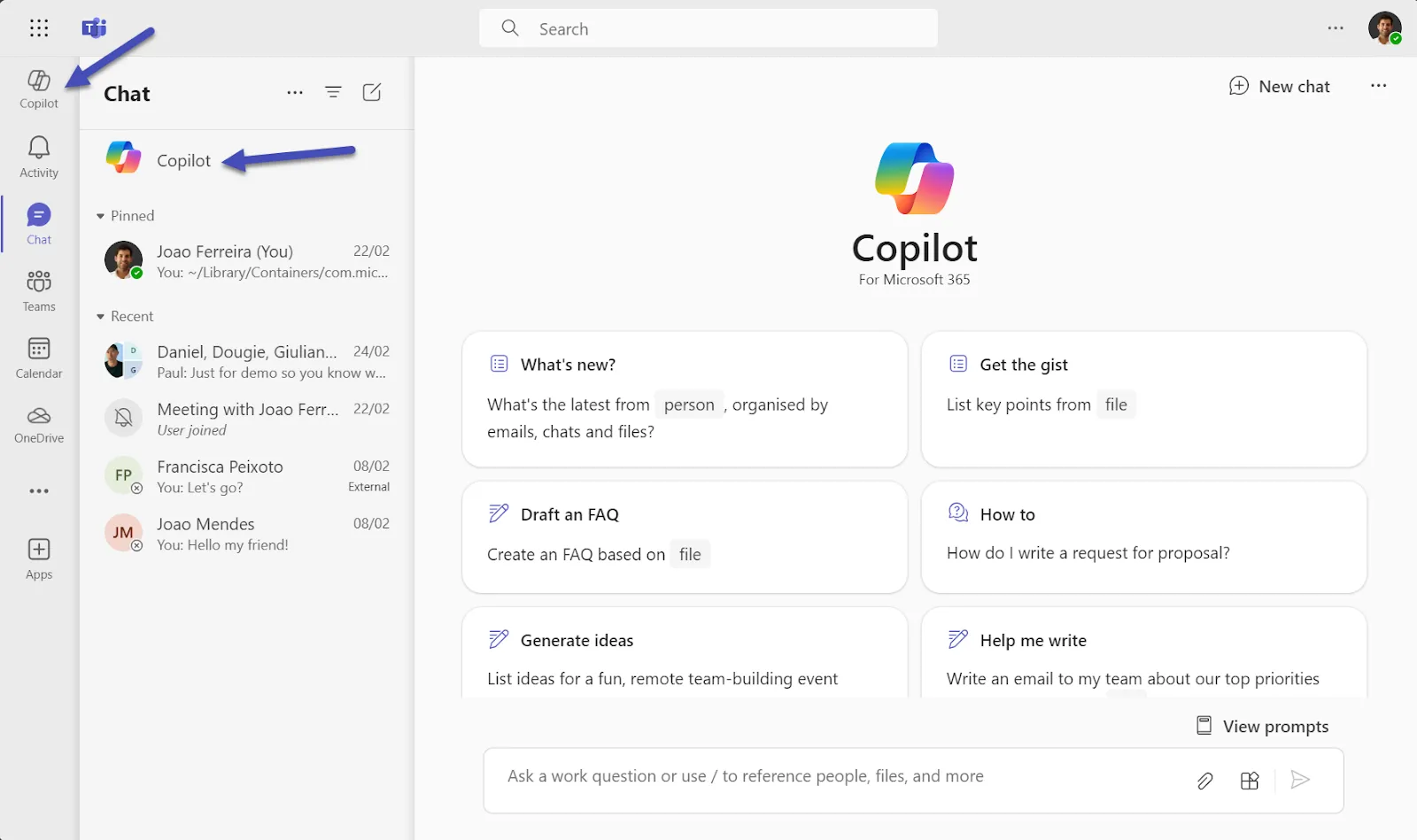The height and width of the screenshot is (840, 1417).
Task: Click the External label on Francisca's chat
Action: point(368,487)
